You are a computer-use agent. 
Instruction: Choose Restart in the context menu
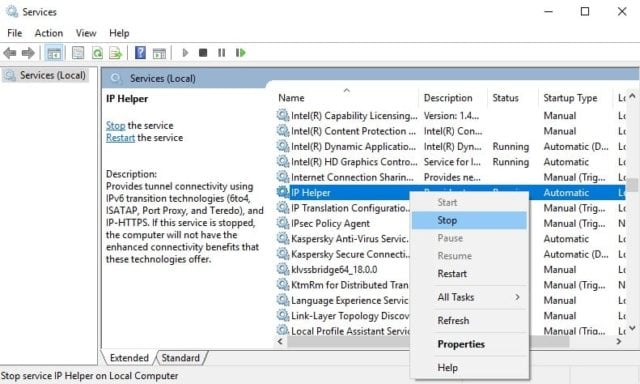(x=469, y=274)
